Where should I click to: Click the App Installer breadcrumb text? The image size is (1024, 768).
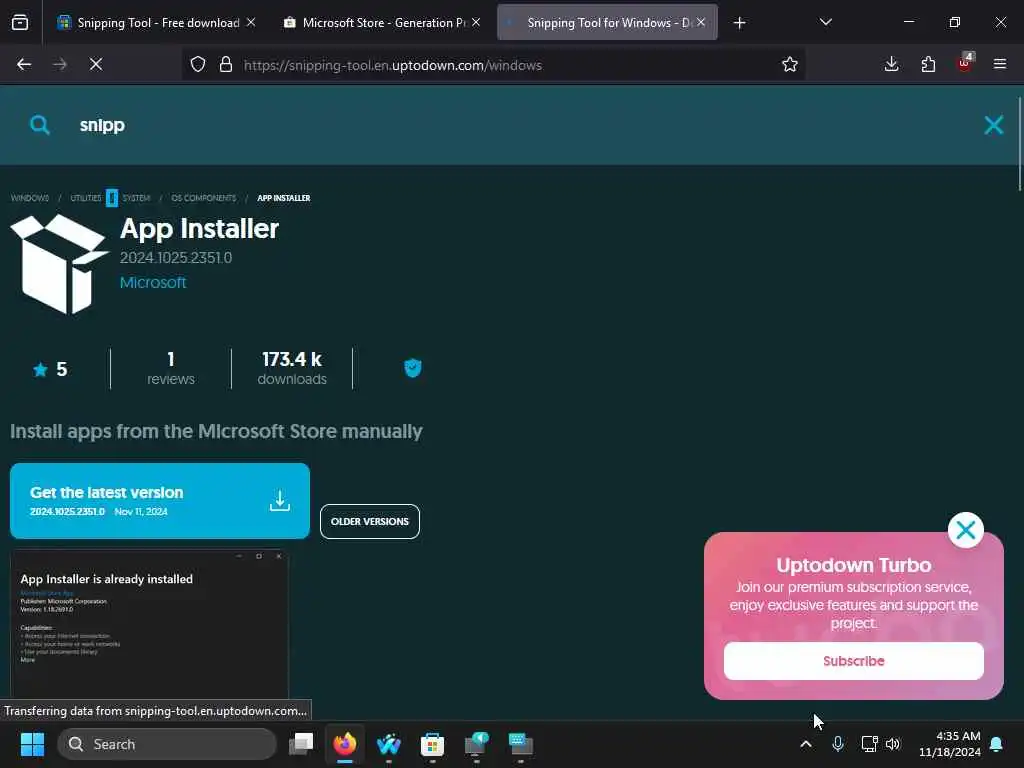(x=283, y=198)
